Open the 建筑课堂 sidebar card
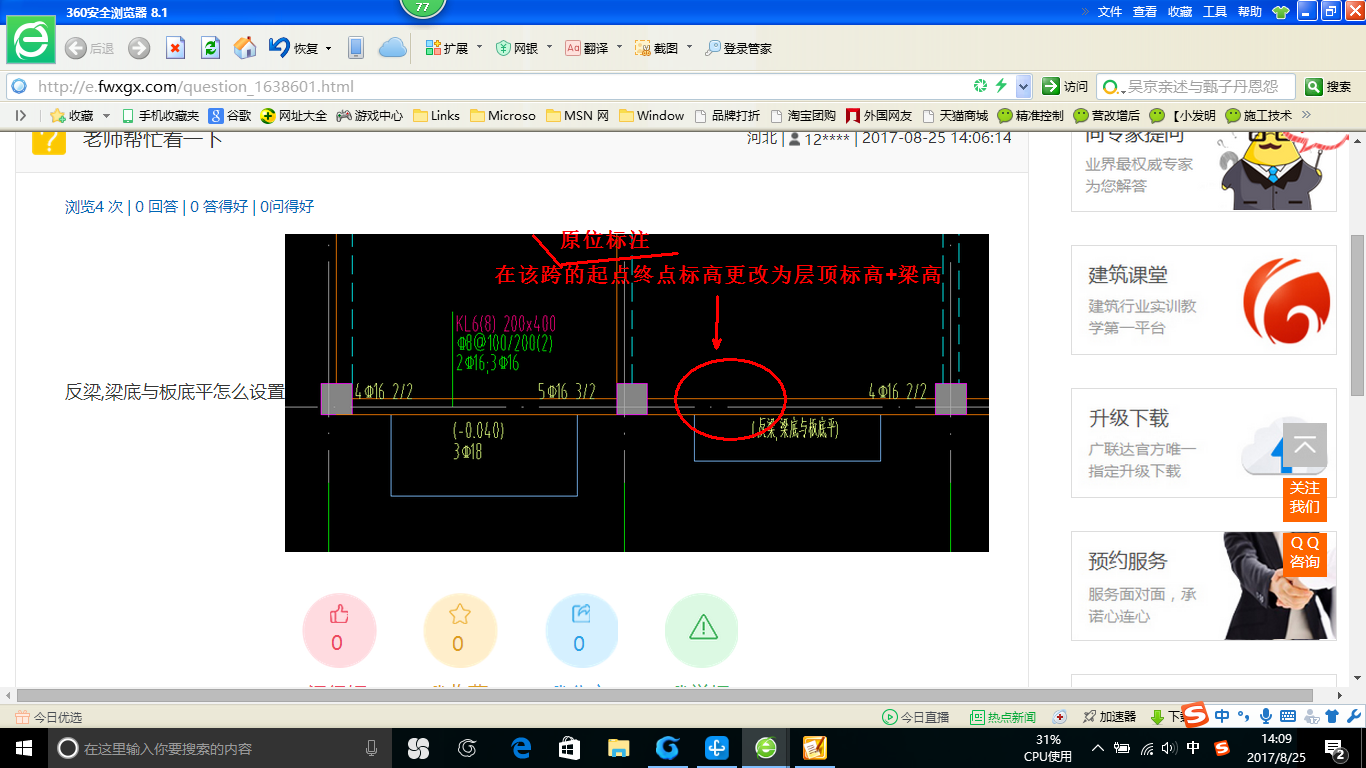 1204,300
